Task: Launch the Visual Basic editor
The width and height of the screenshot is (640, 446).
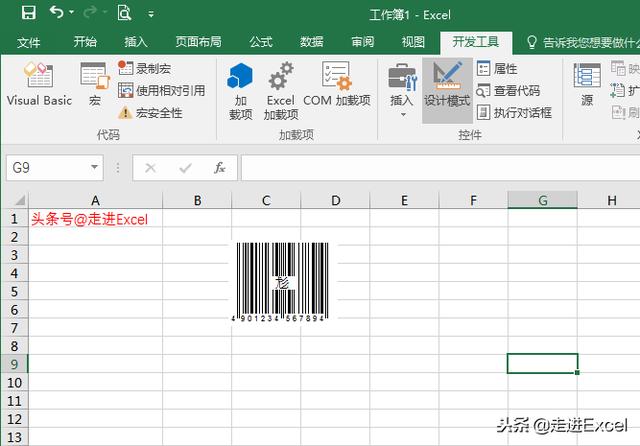Action: pos(39,84)
